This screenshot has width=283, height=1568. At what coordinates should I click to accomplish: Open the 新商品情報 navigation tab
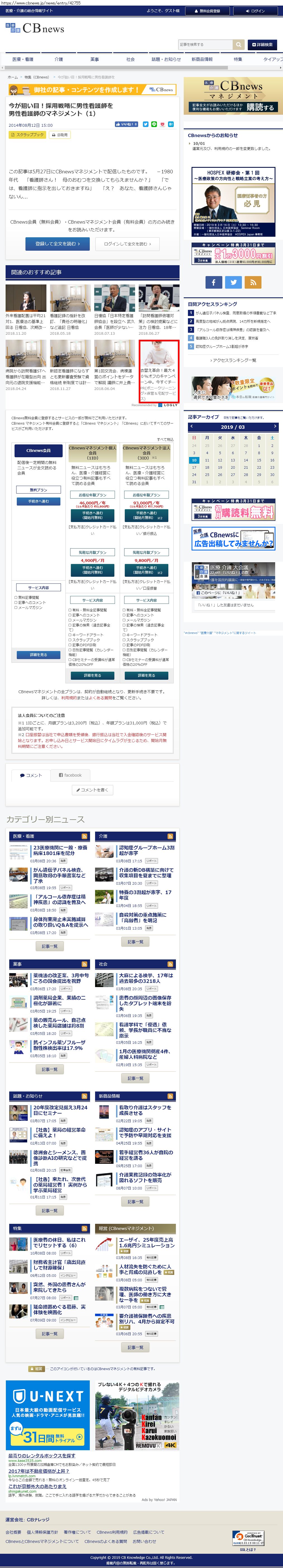tap(202, 60)
